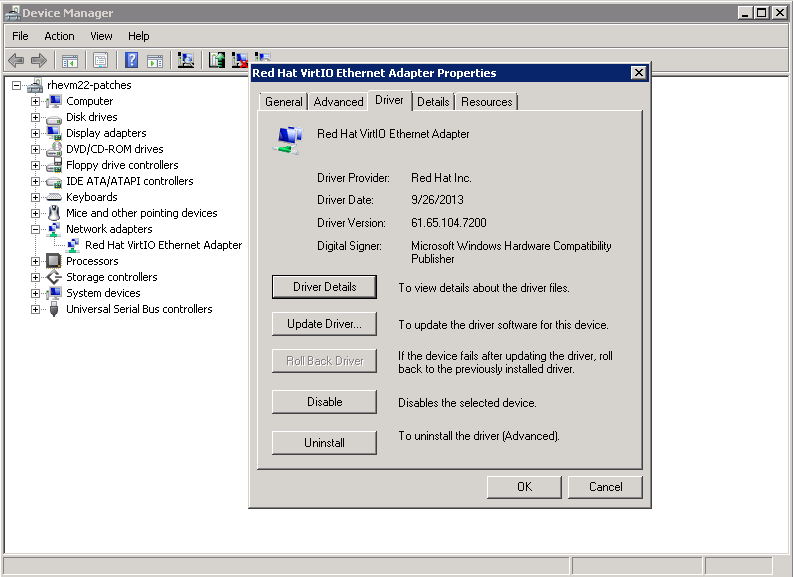This screenshot has height=577, width=793.
Task: Switch to the Resources tab
Action: pos(487,102)
